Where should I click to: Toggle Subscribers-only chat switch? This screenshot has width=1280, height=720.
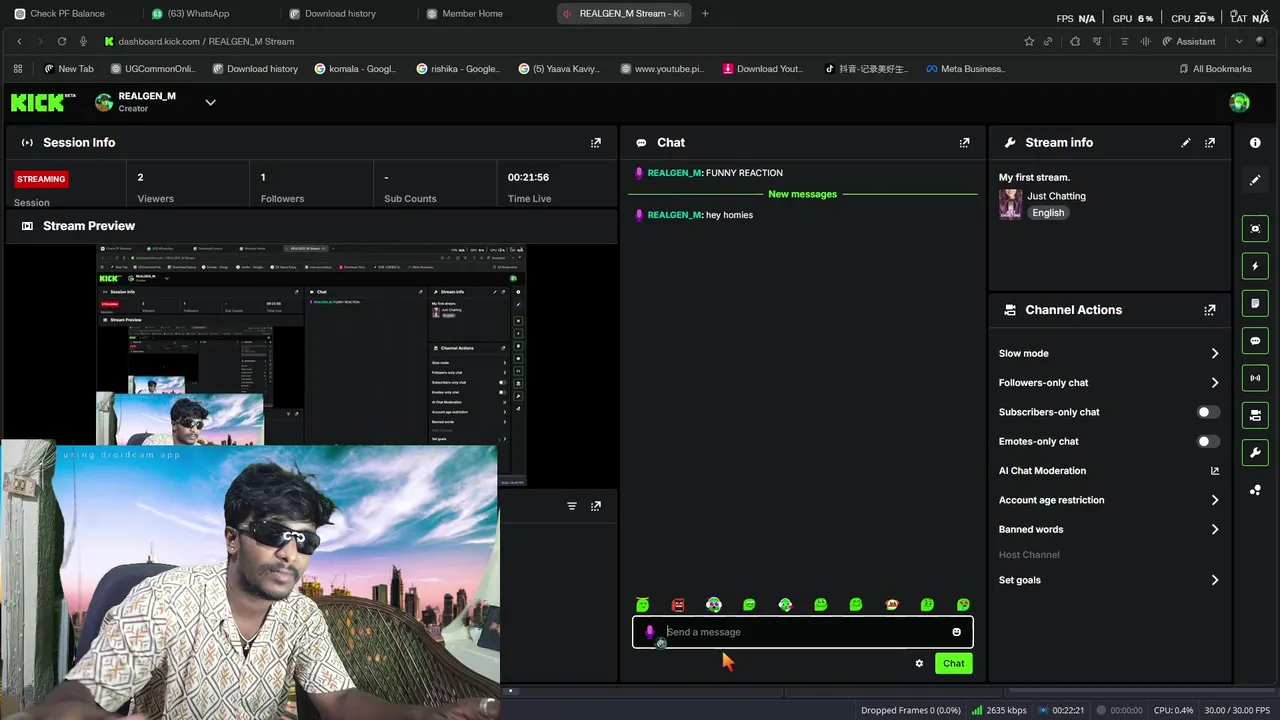[1208, 412]
